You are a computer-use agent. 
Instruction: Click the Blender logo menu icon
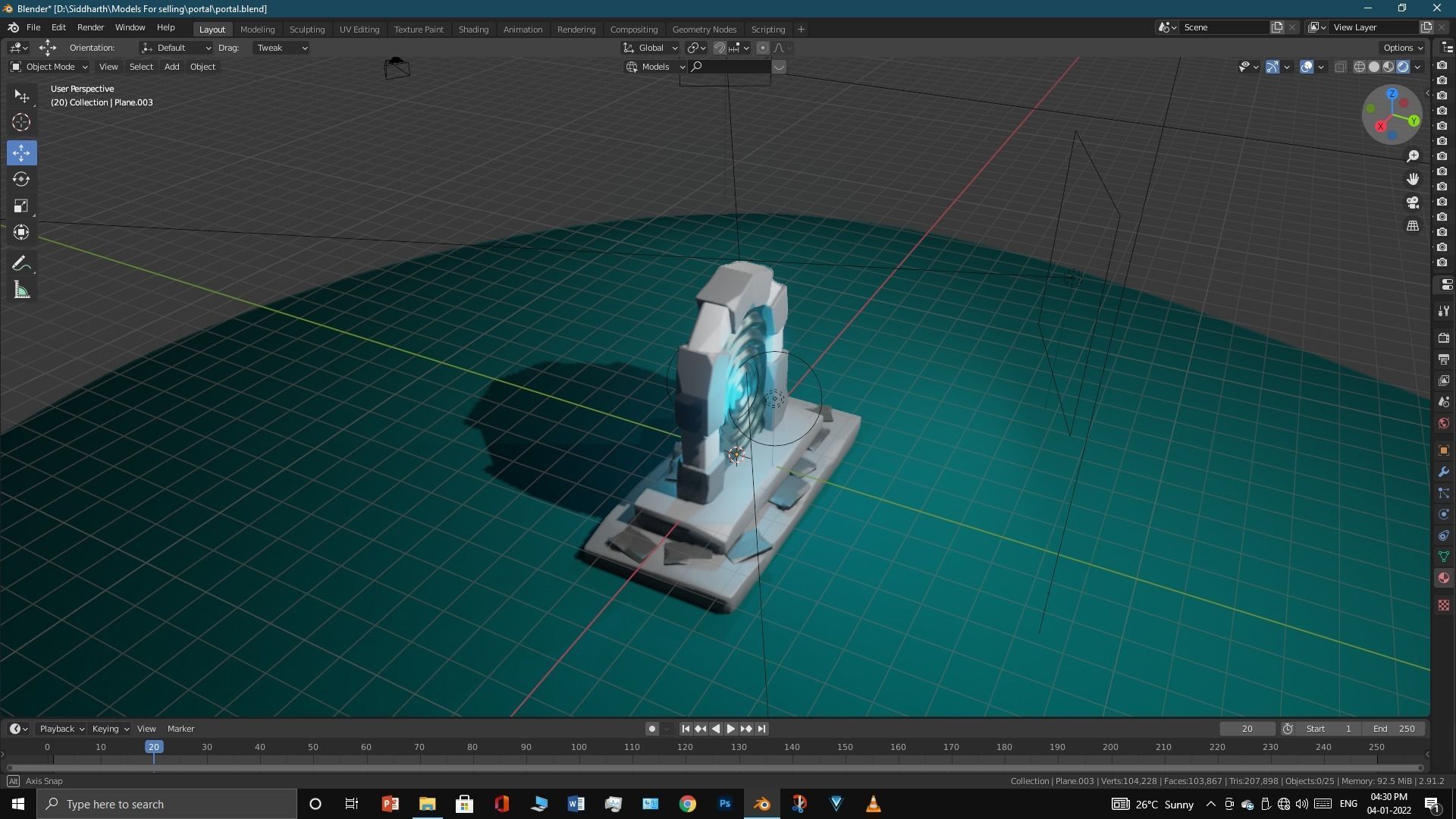[x=13, y=27]
